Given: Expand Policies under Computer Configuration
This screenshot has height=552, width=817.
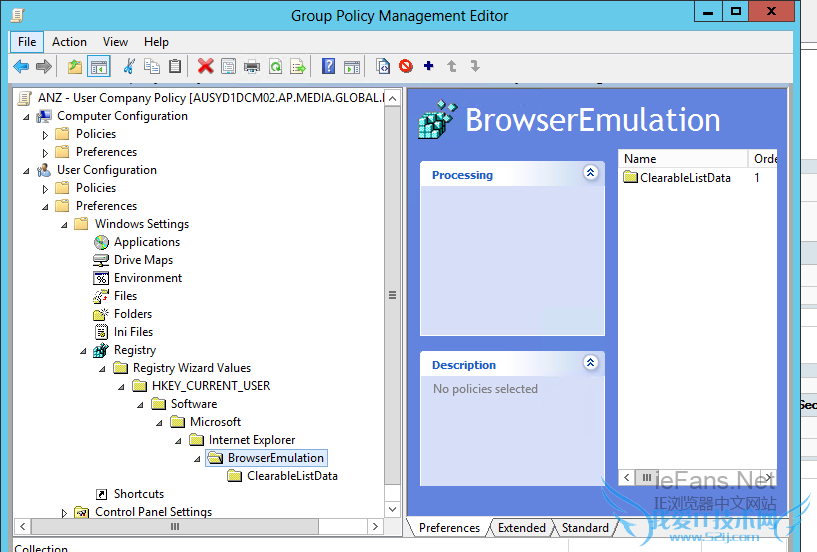Looking at the screenshot, I should (x=45, y=135).
